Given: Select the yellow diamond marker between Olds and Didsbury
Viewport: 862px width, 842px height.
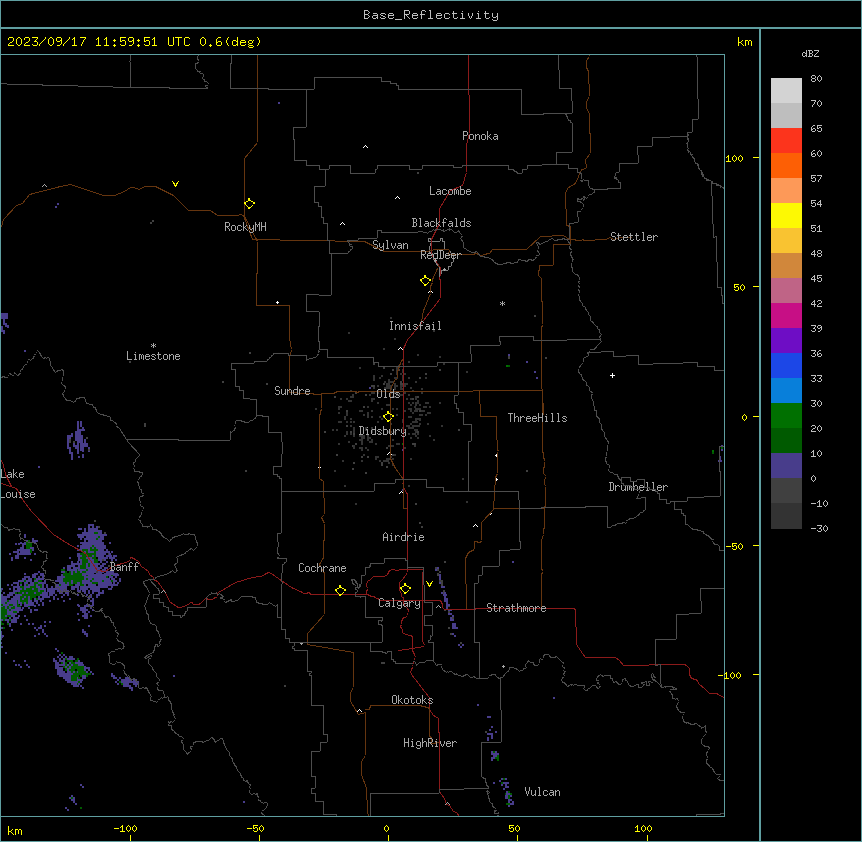Looking at the screenshot, I should 388,417.
